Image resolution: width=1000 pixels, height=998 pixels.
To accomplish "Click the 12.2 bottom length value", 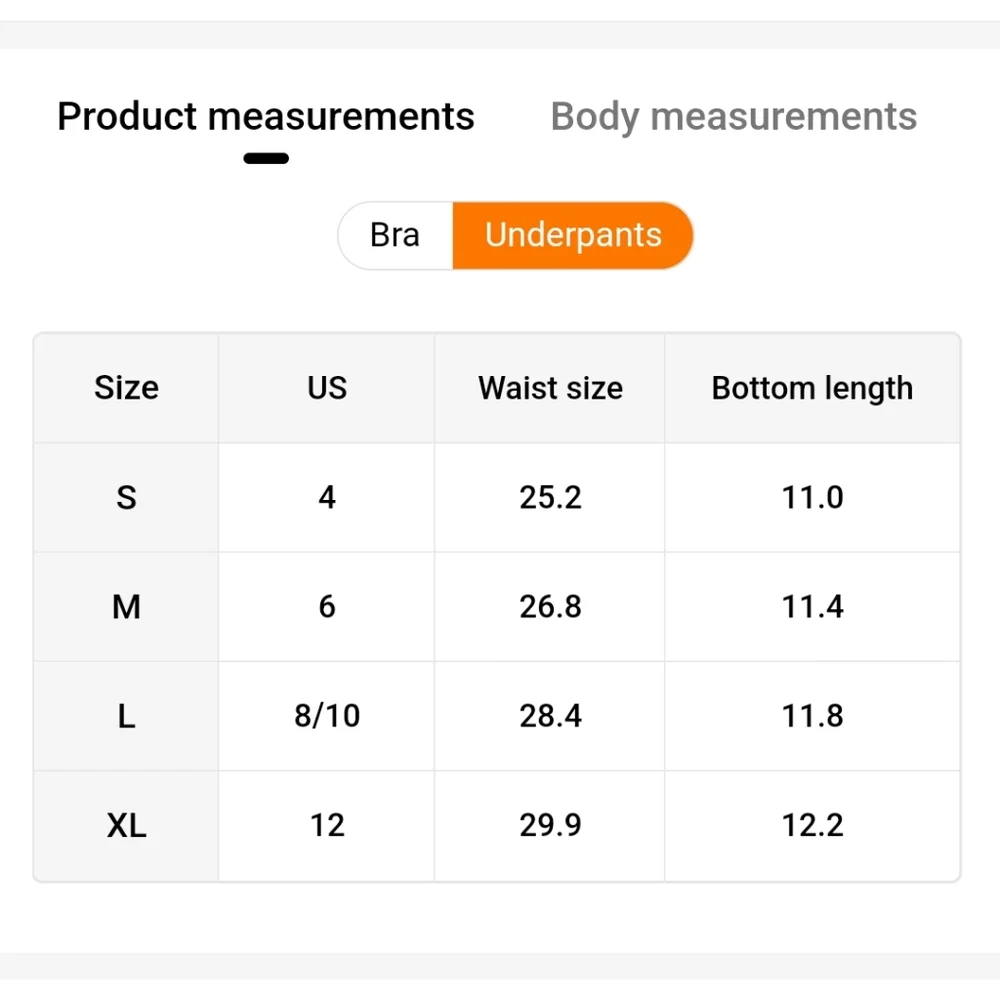I will pyautogui.click(x=812, y=826).
